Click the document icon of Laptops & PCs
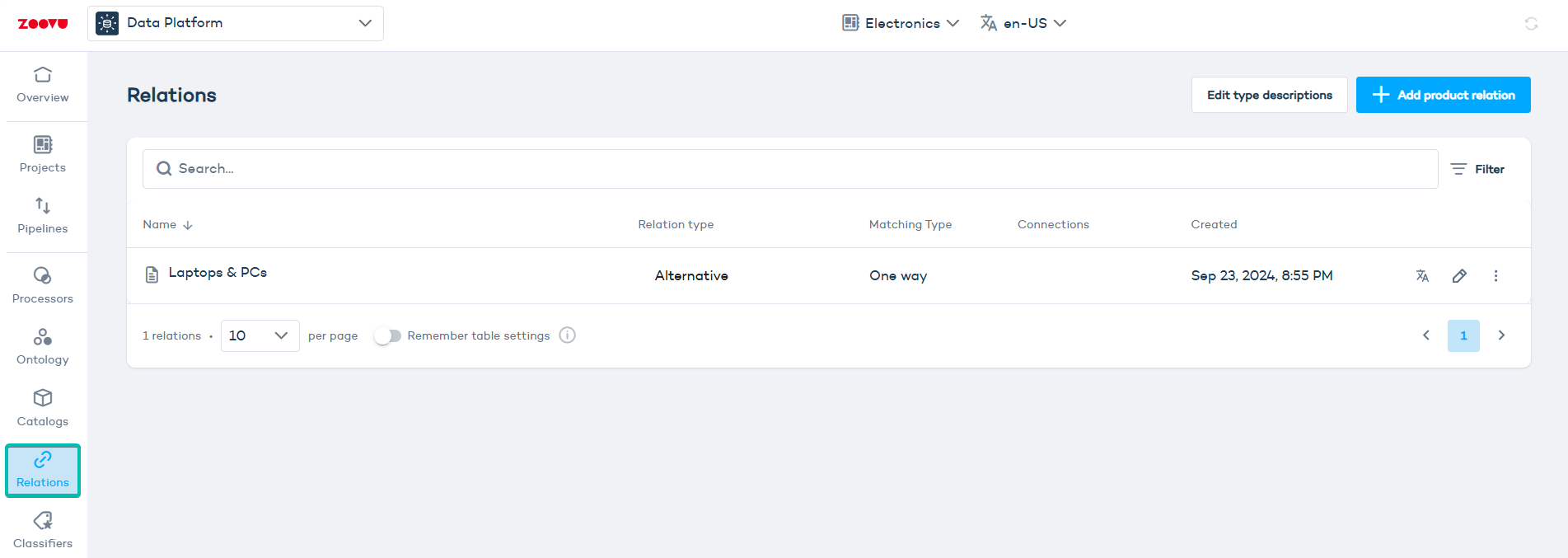 click(x=152, y=274)
